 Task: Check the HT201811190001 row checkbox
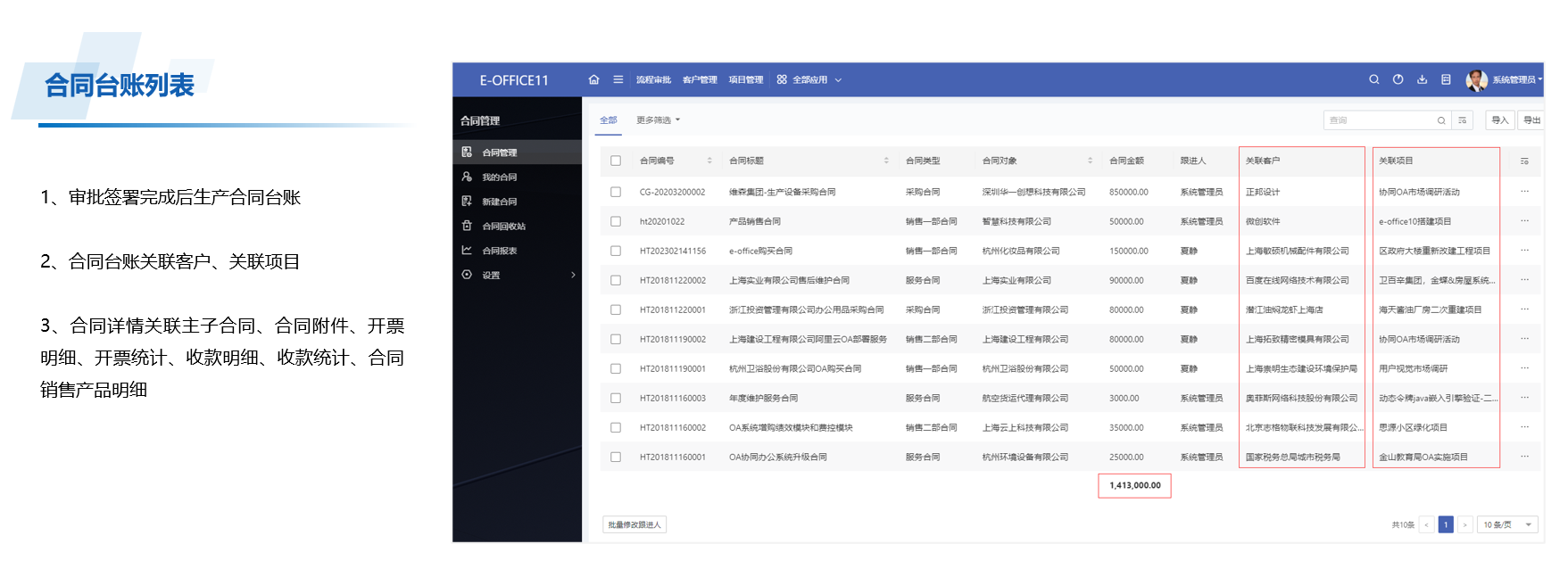(x=616, y=368)
